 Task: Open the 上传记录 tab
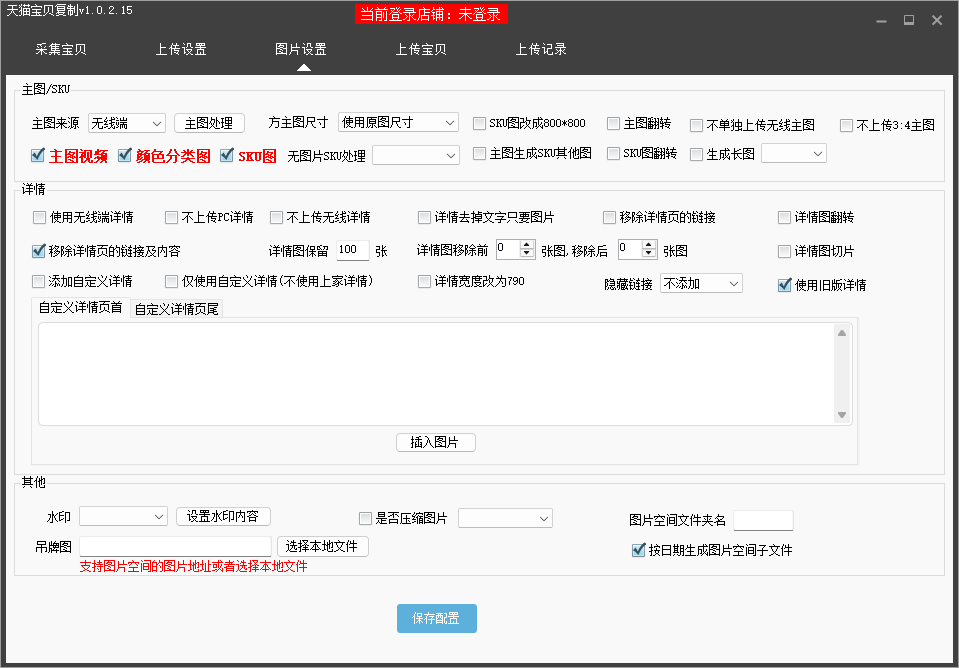coord(540,49)
